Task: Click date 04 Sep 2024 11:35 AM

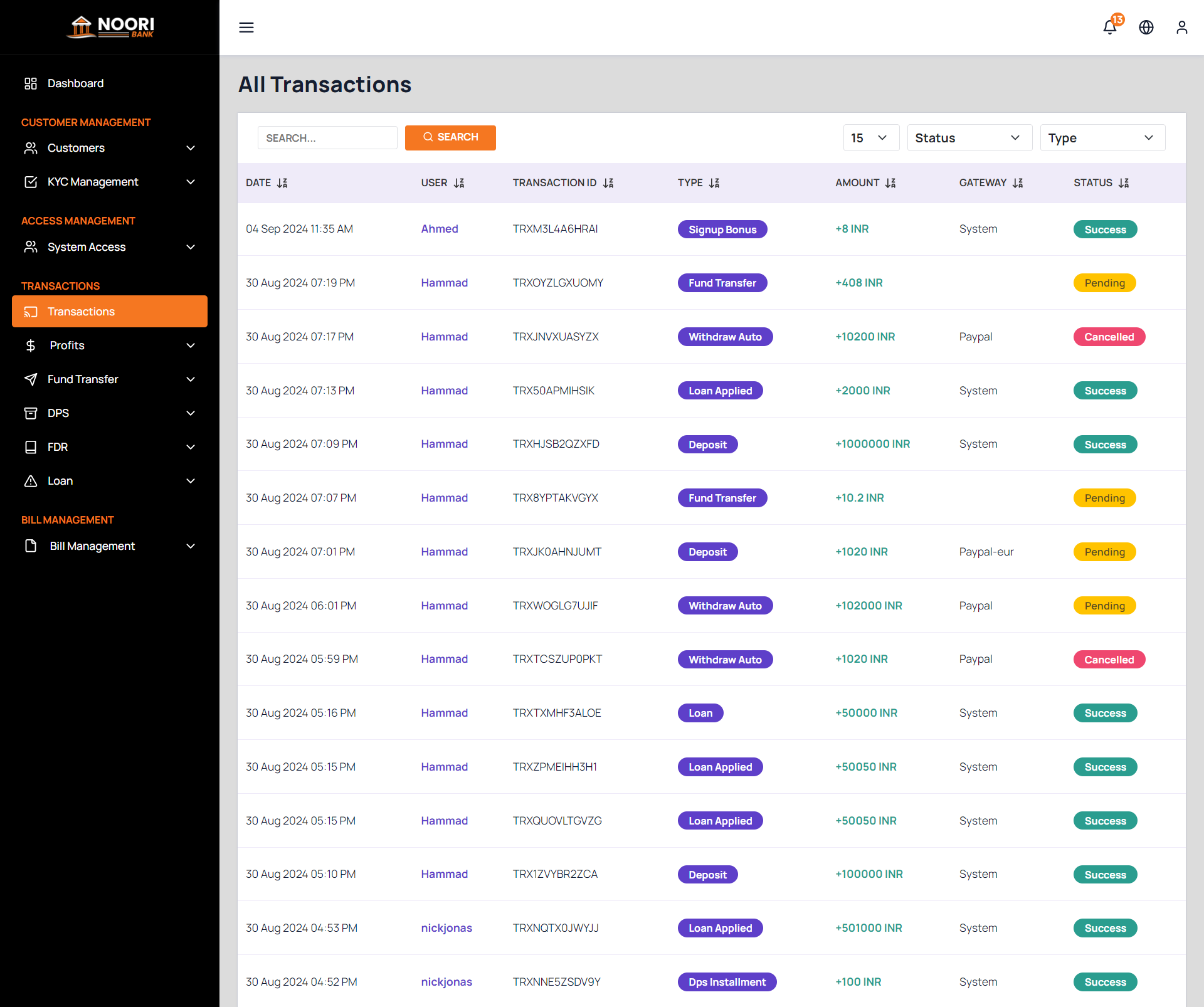Action: pyautogui.click(x=299, y=229)
